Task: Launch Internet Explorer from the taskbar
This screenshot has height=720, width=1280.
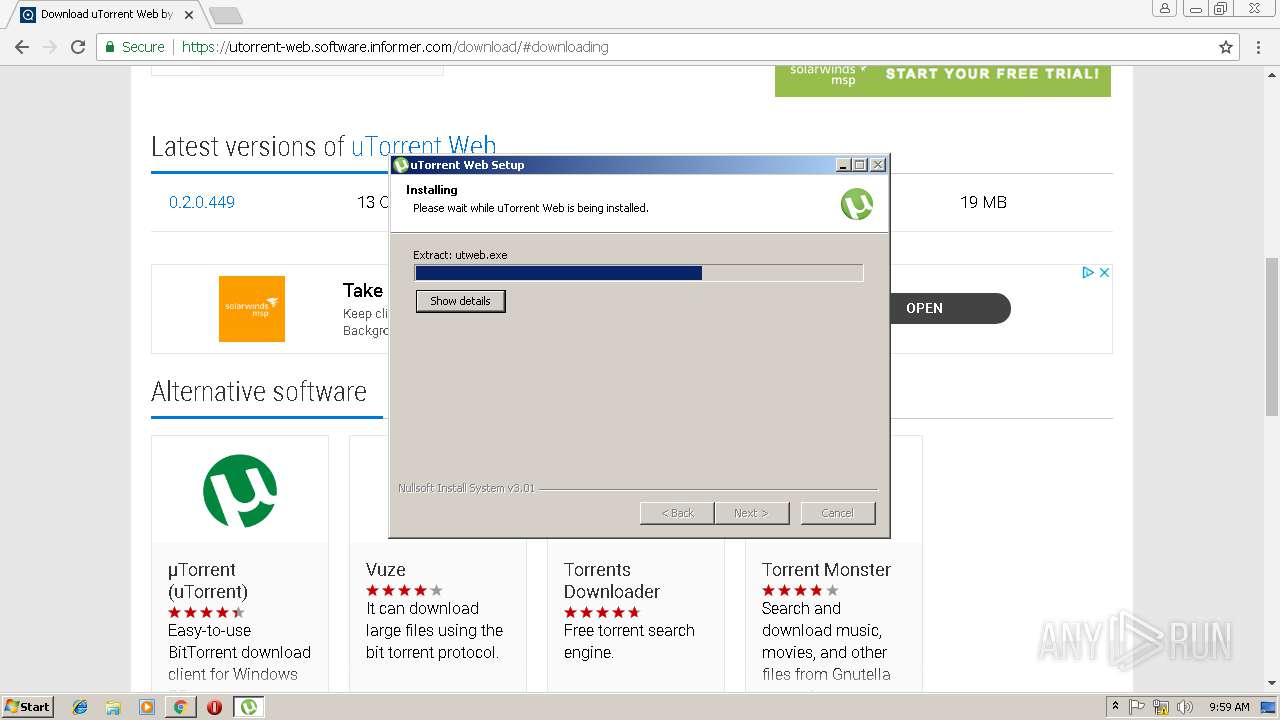Action: tap(80, 707)
